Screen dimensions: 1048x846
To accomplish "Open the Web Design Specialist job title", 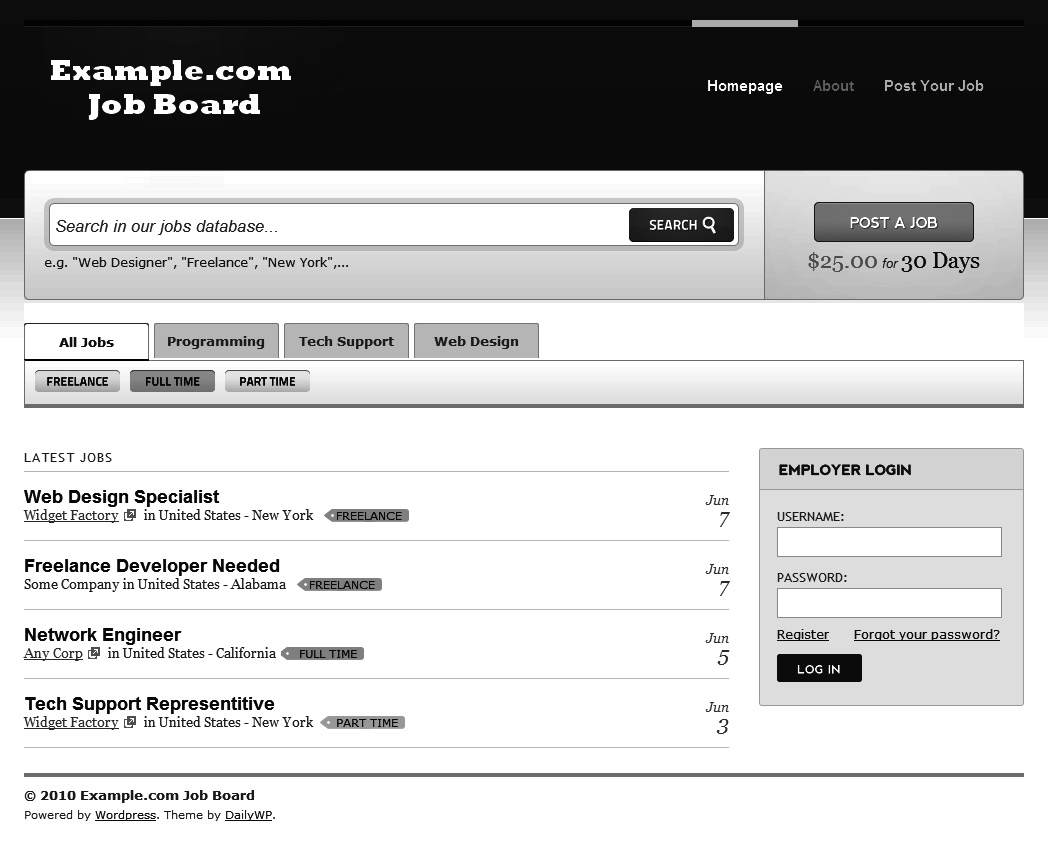I will click(x=122, y=497).
